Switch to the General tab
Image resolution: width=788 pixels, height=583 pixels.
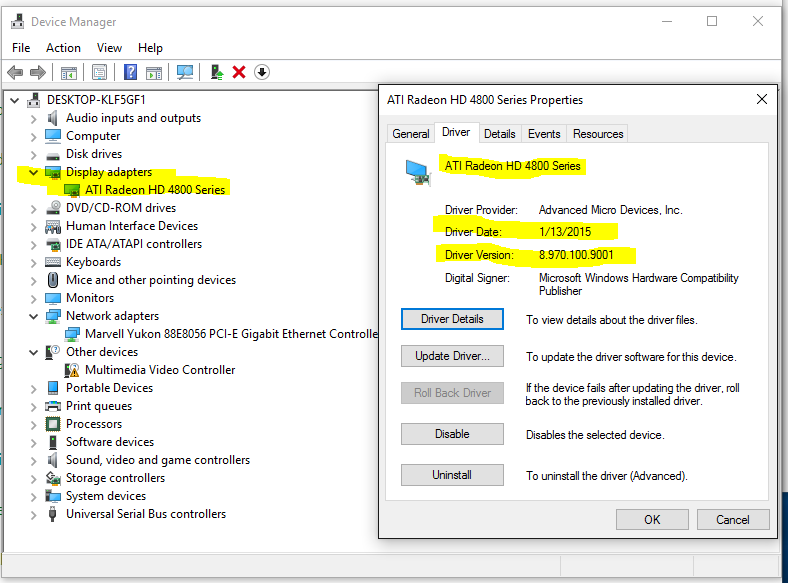coord(411,134)
